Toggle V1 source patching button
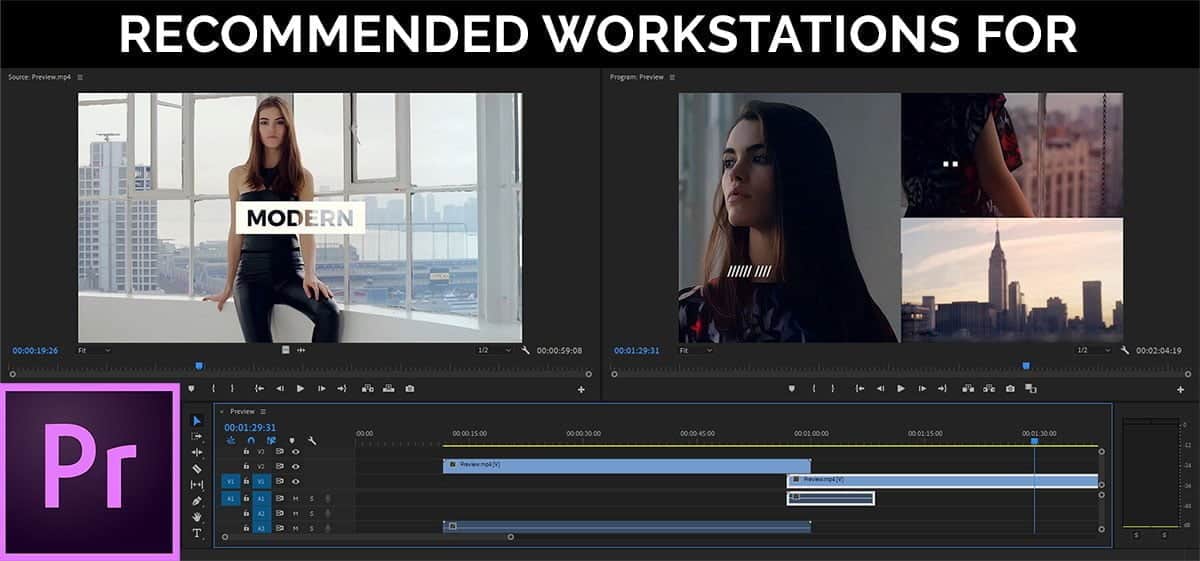This screenshot has width=1200, height=561. point(231,482)
